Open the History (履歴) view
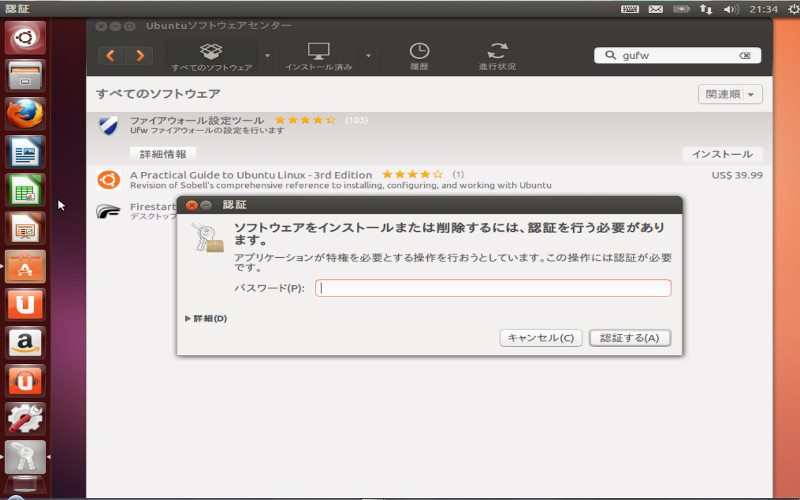800x500 pixels. [x=419, y=57]
